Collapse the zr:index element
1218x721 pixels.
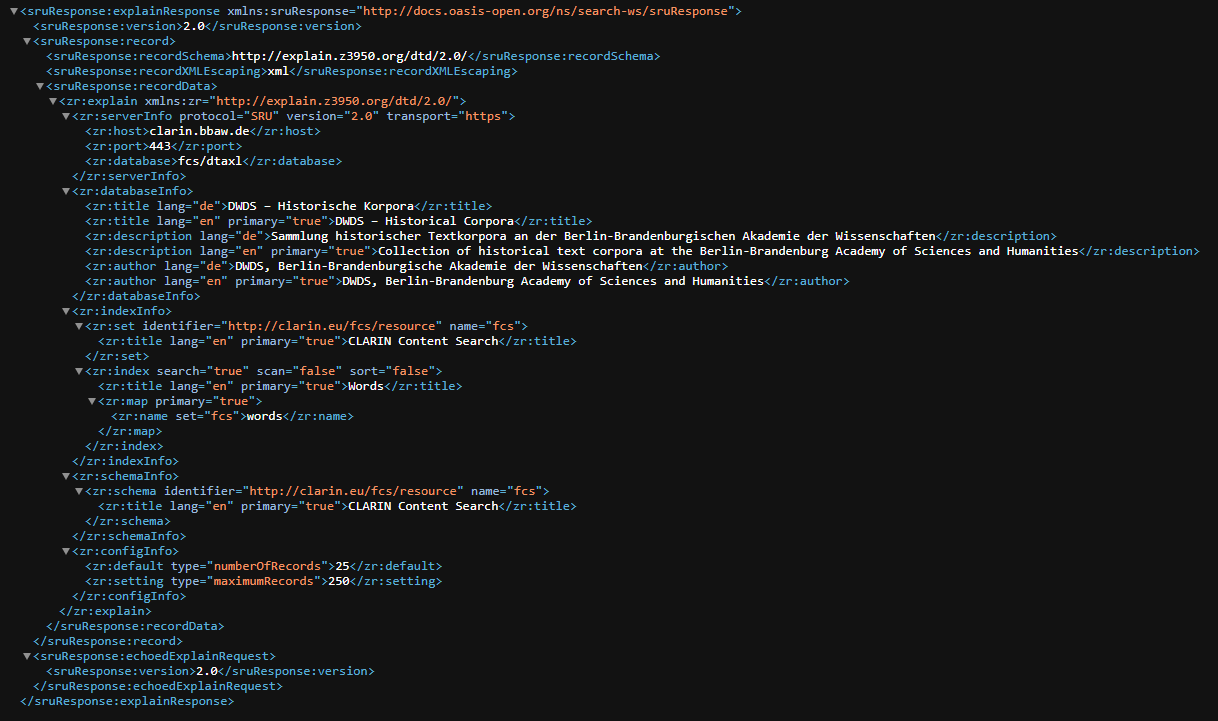click(78, 371)
